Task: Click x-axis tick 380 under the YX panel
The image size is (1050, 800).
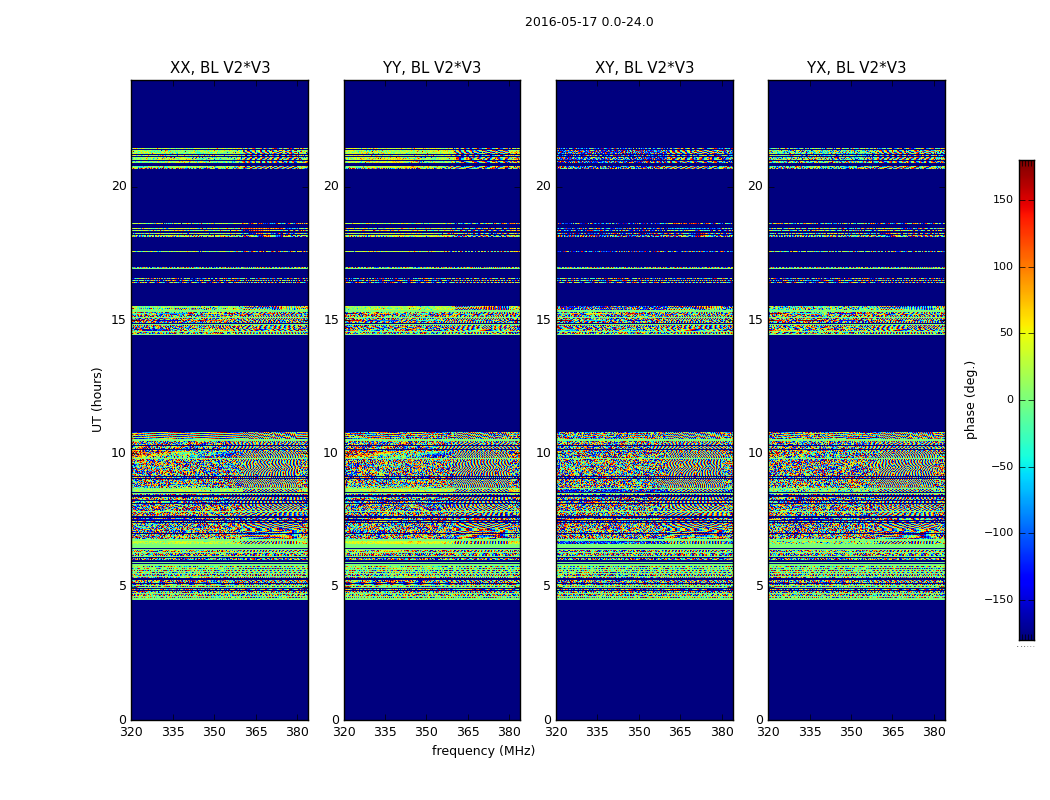Action: coord(934,732)
